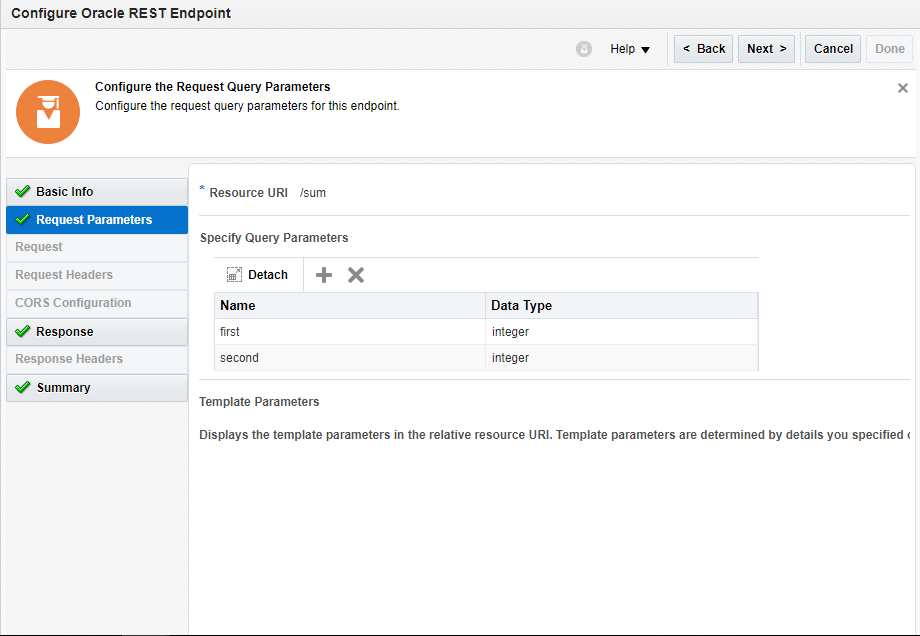Dismiss the instructions banner with the X
The width and height of the screenshot is (920, 636).
tap(903, 88)
